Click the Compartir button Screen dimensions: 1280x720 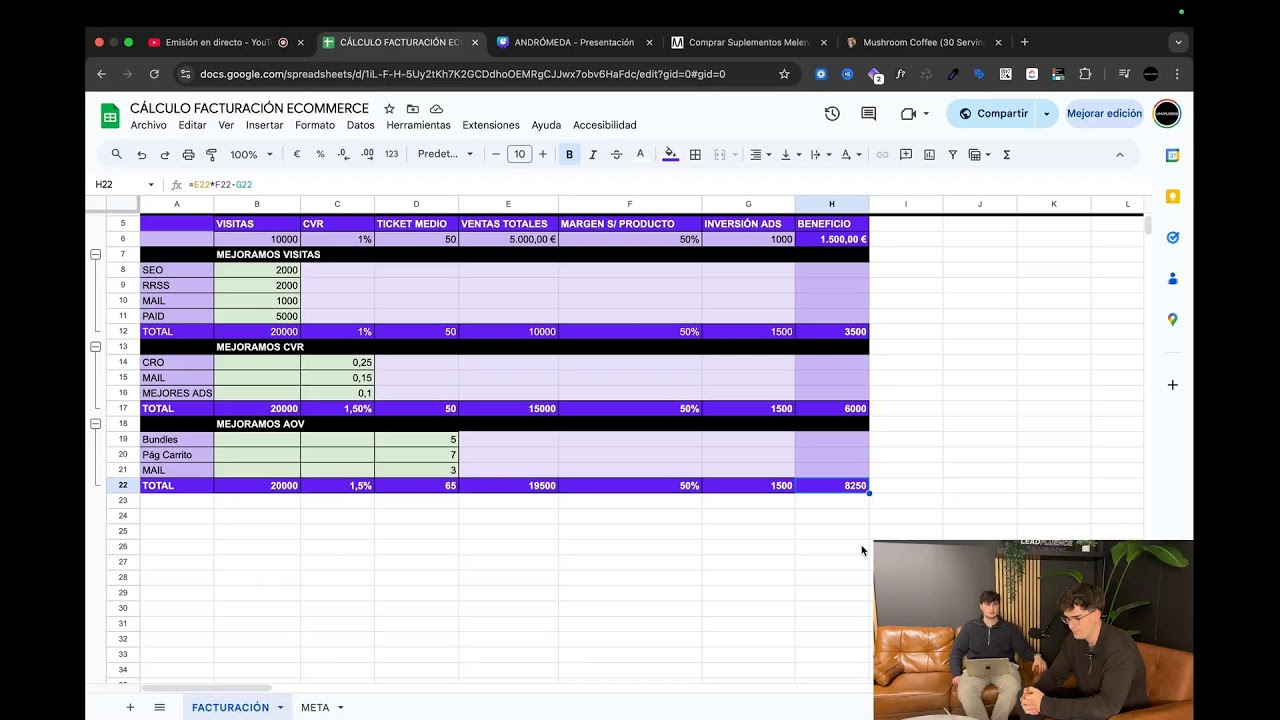(x=992, y=113)
